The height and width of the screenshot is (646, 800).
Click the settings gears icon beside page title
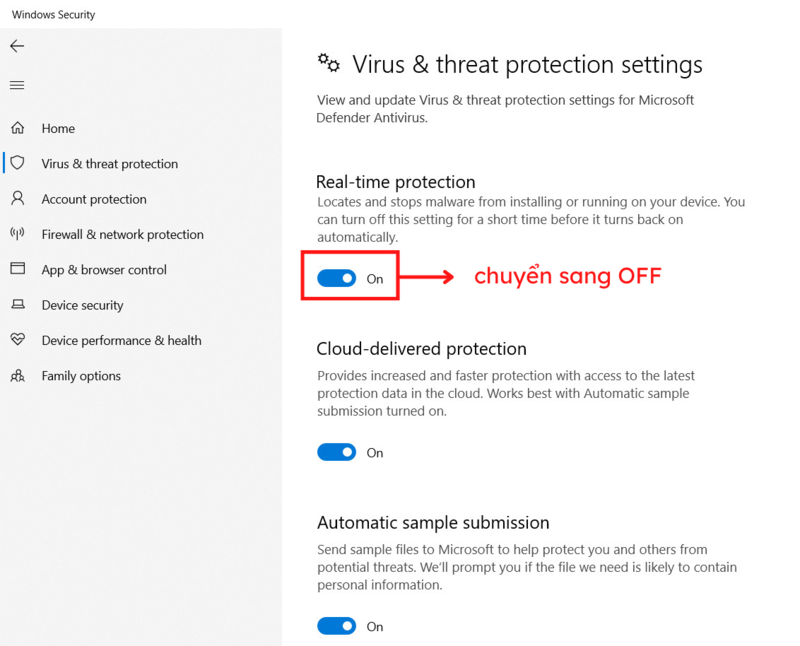pos(329,63)
